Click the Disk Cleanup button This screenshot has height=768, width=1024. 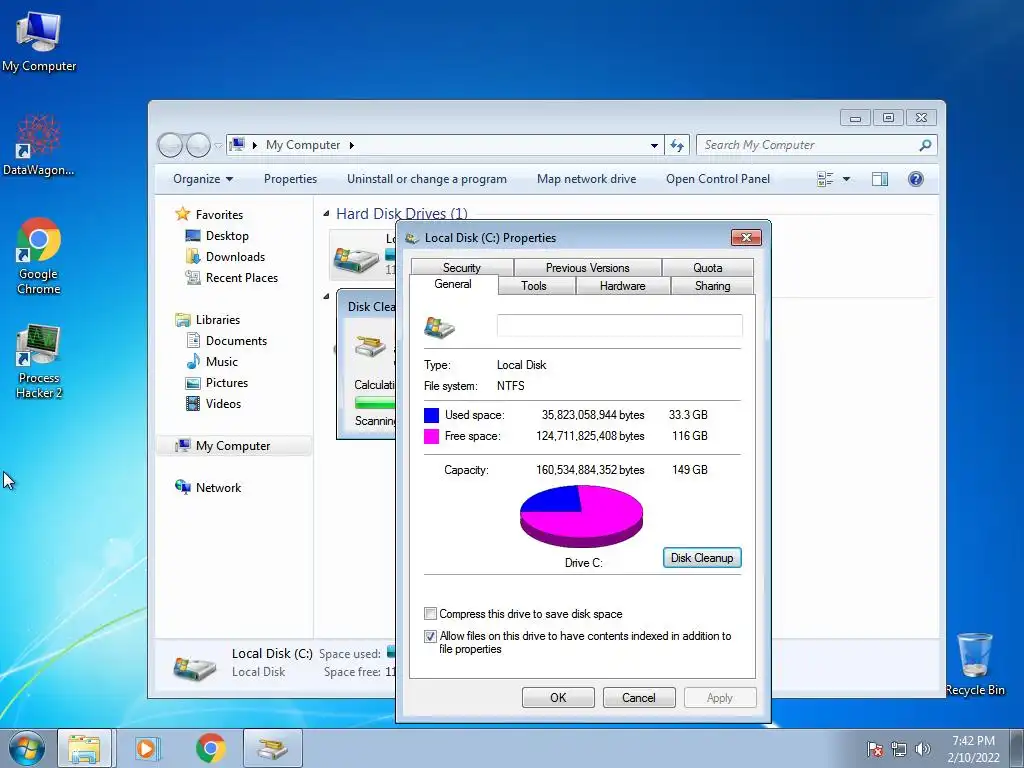[702, 558]
